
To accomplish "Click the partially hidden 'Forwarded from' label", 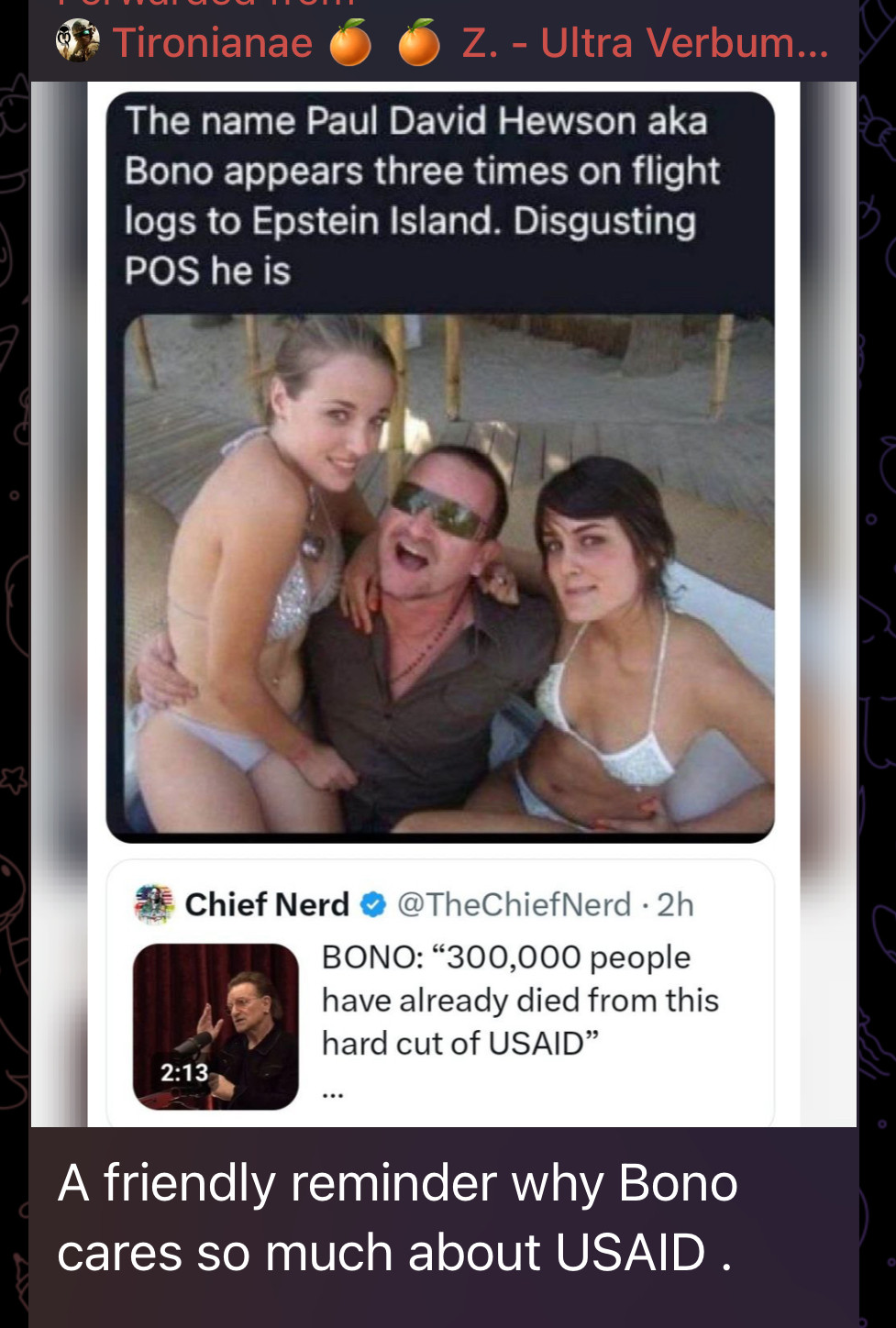I will click(206, 4).
